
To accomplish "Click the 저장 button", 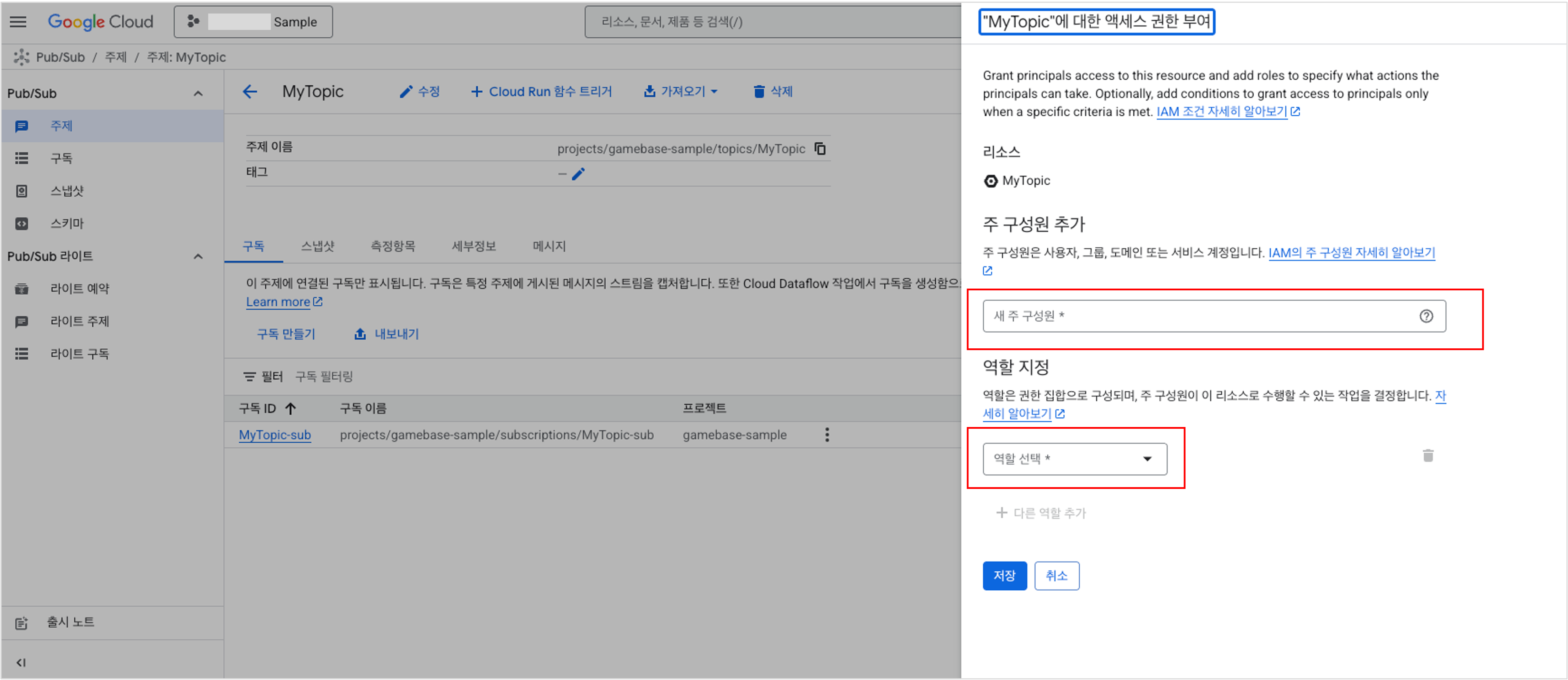I will click(1004, 575).
